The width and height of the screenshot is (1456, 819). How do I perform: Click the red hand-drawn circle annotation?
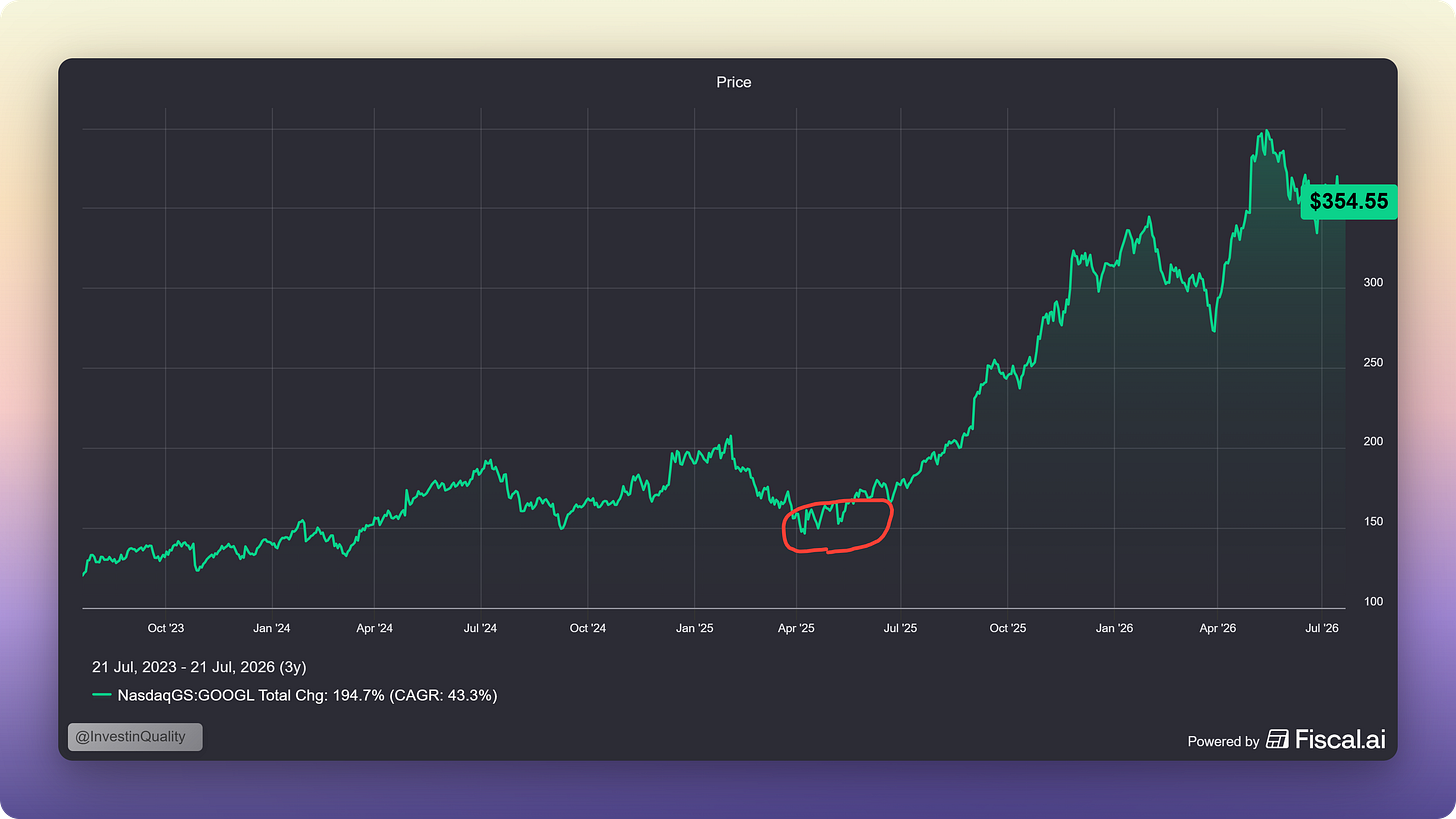pyautogui.click(x=836, y=525)
